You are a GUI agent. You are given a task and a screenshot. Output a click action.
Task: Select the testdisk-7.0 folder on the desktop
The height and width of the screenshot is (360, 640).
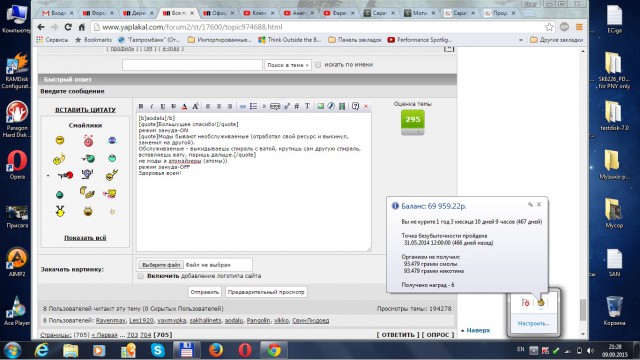tap(614, 116)
